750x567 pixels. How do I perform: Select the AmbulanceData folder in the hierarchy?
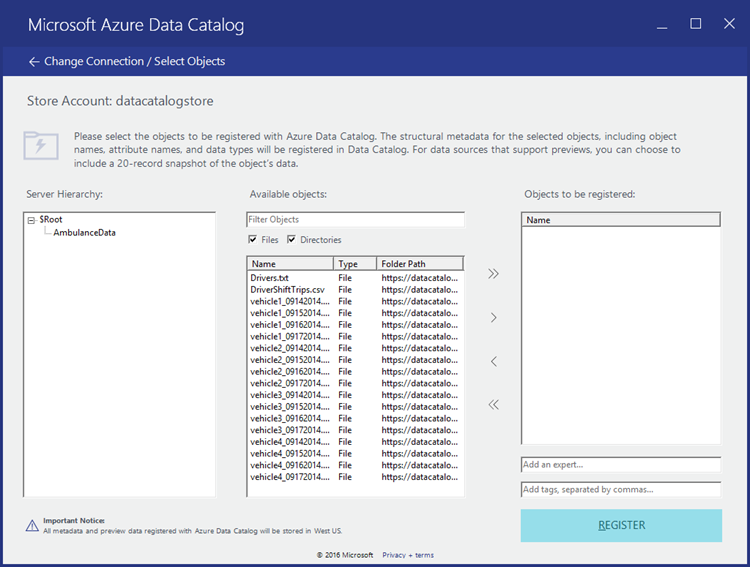(x=84, y=233)
